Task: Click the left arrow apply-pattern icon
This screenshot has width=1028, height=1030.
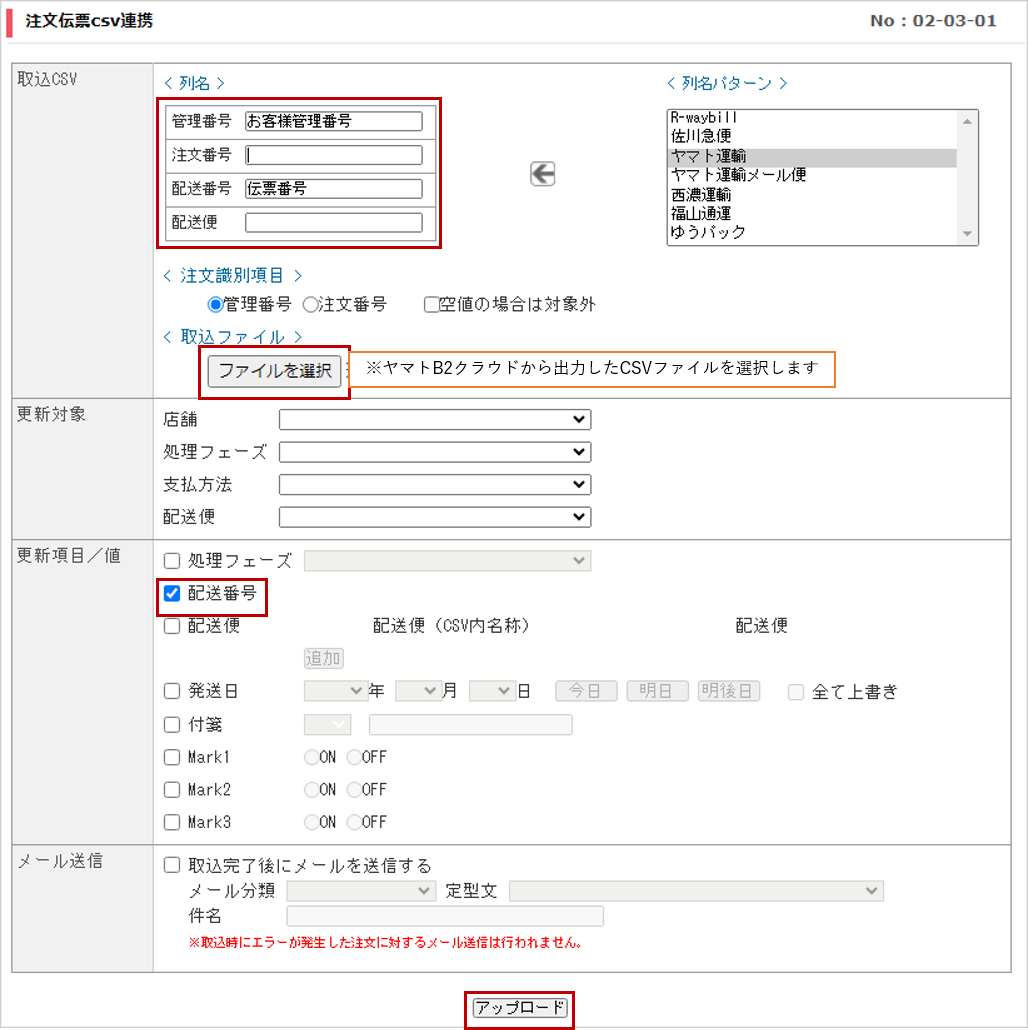Action: (x=543, y=174)
